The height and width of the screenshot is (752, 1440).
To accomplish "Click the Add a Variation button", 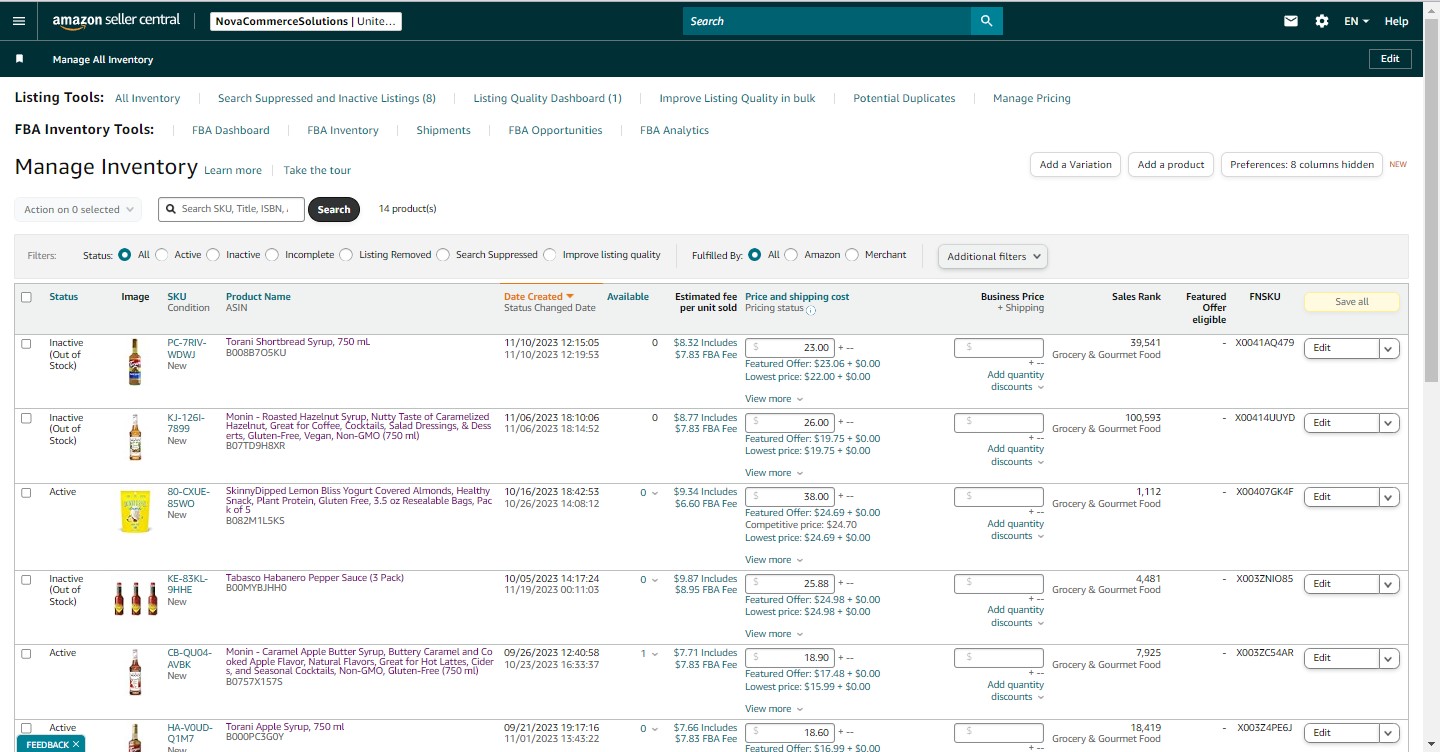I will 1075,165.
